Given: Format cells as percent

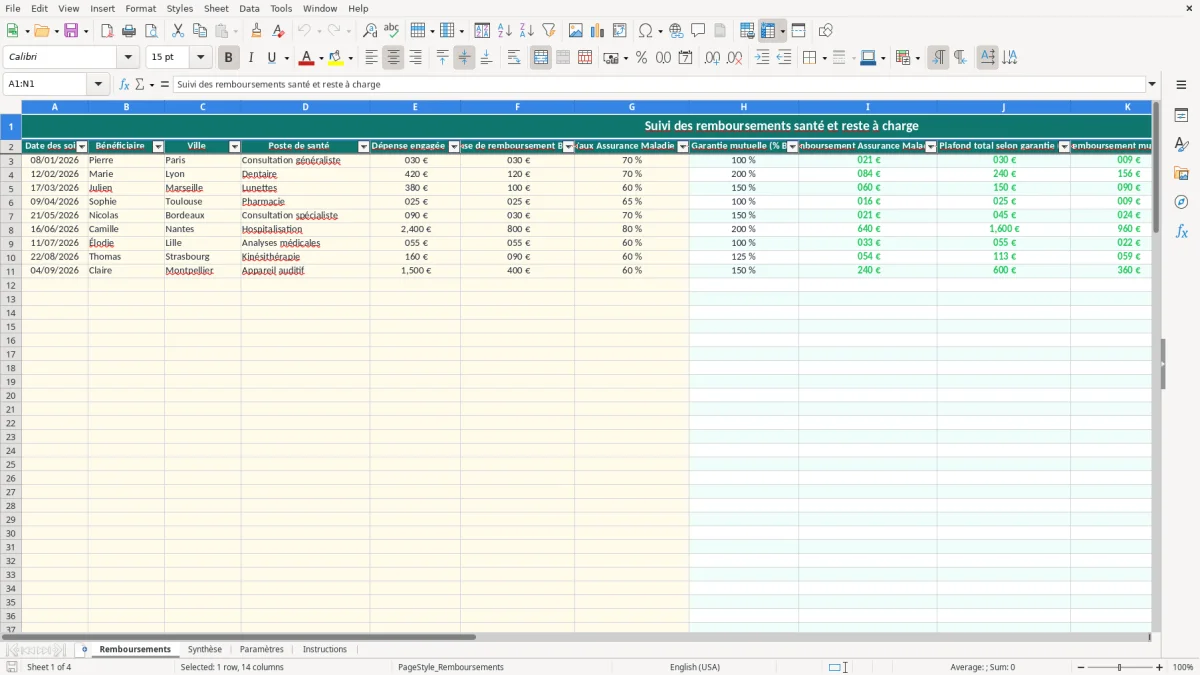Looking at the screenshot, I should (642, 58).
